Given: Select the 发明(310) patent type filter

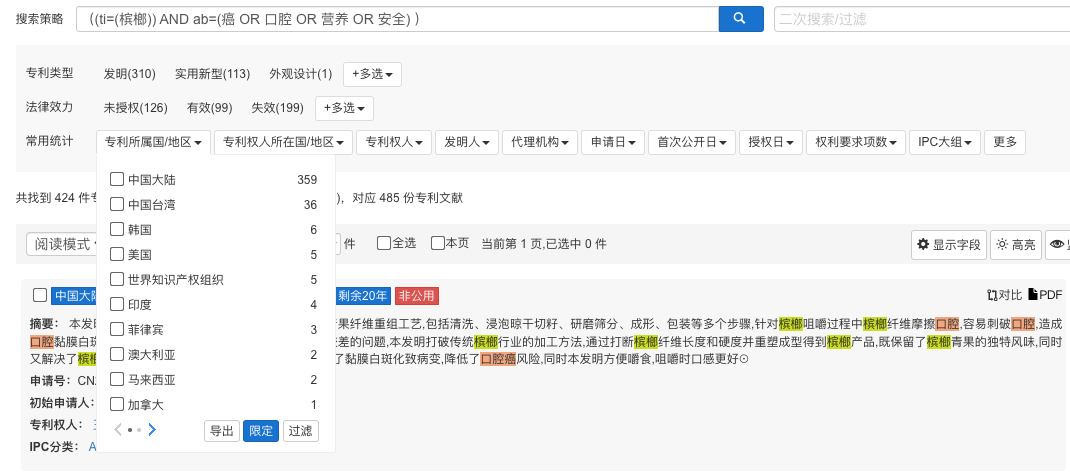Looking at the screenshot, I should [129, 74].
